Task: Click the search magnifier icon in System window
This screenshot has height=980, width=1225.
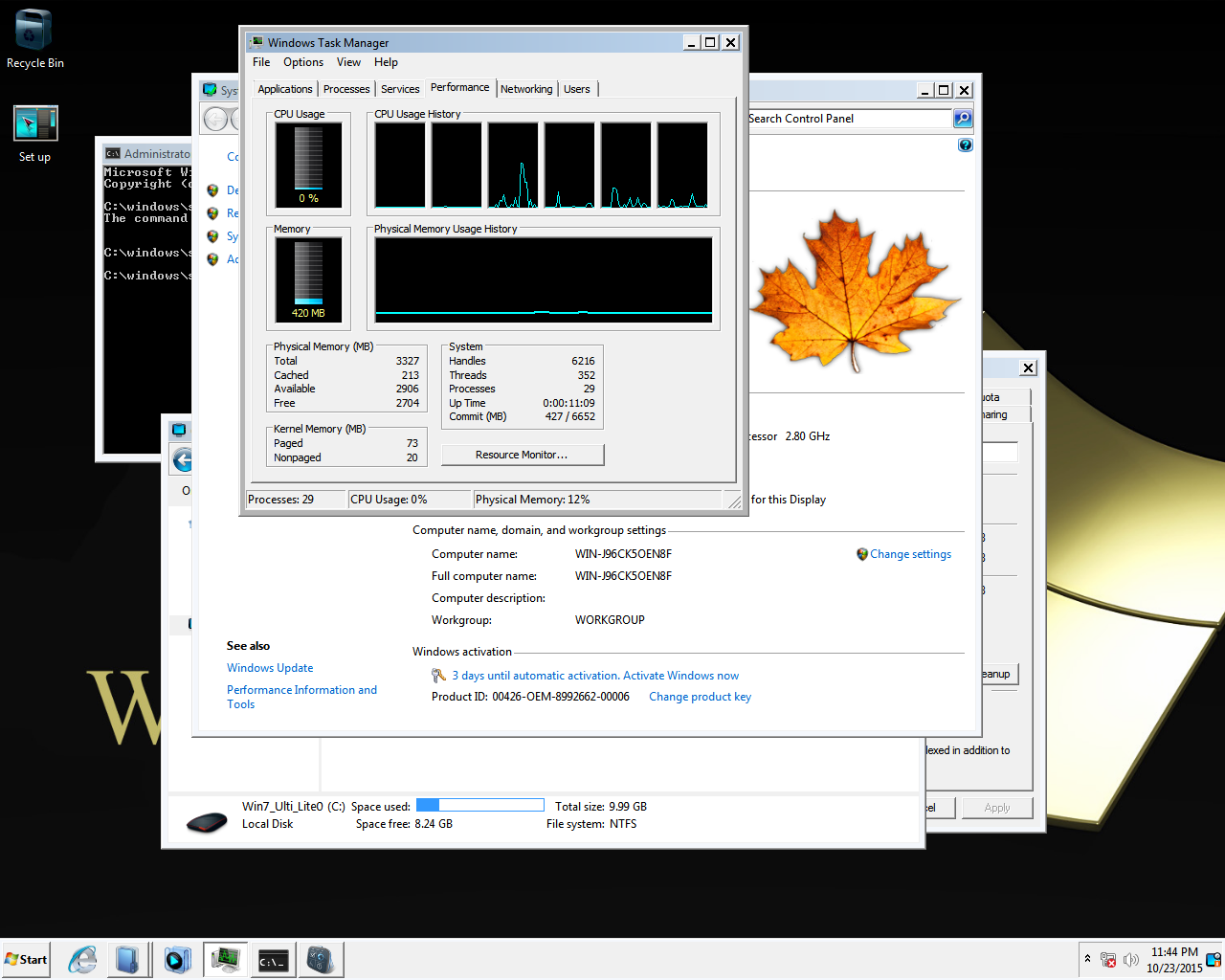Action: [x=963, y=119]
